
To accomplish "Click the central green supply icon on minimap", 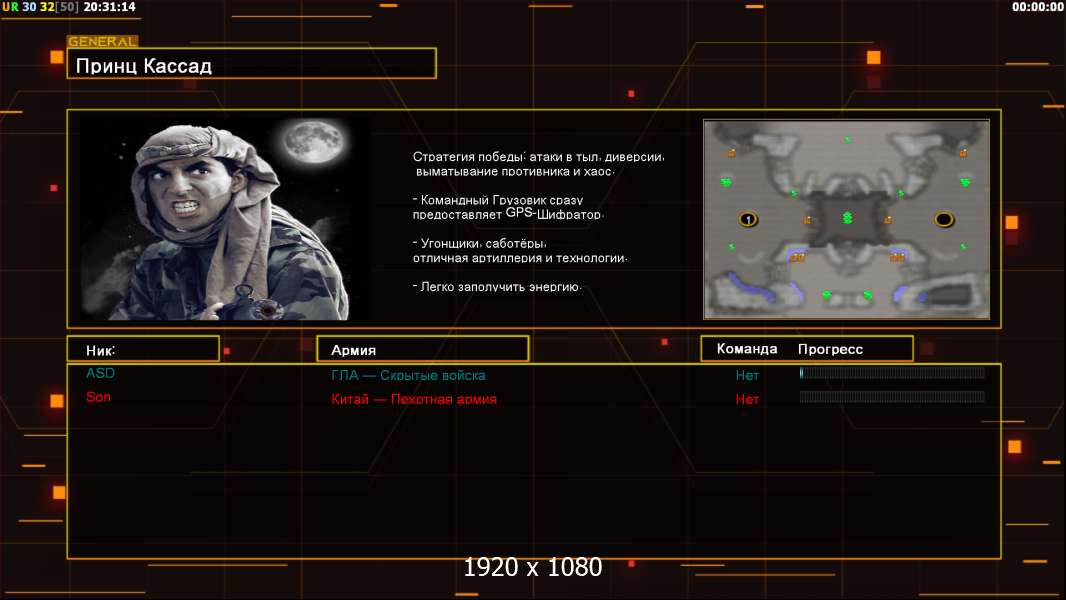I will (x=847, y=217).
